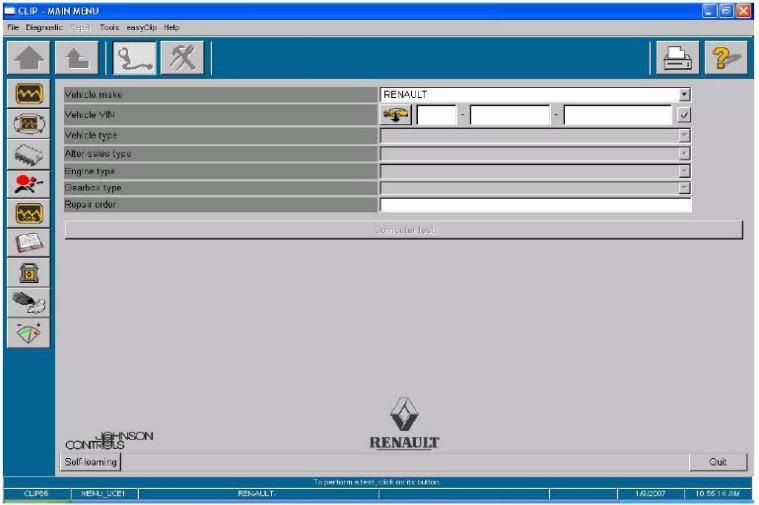Screen dimensions: 759x505
Task: Click the car VIN read icon
Action: coord(395,115)
